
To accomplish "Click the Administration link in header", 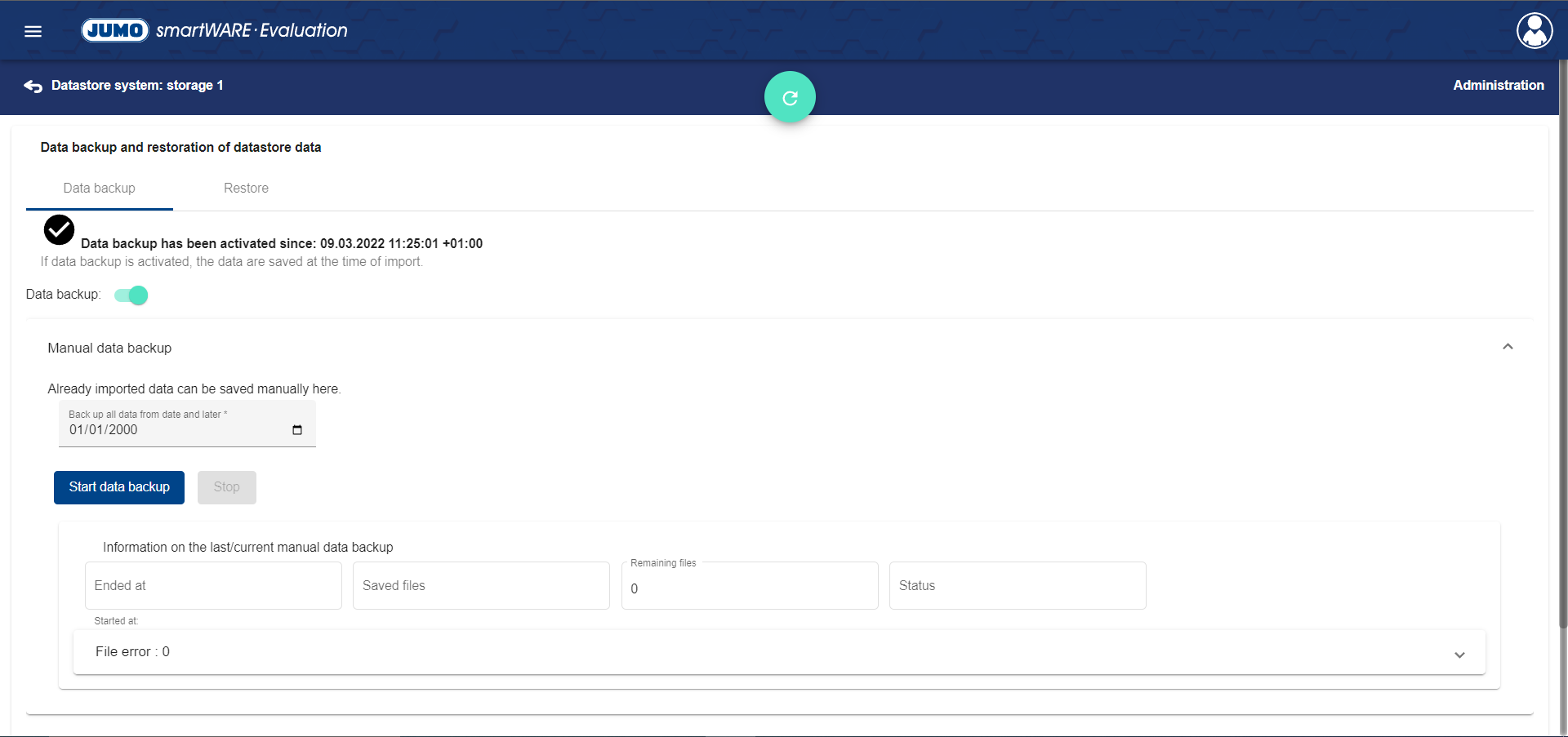I will coord(1498,85).
